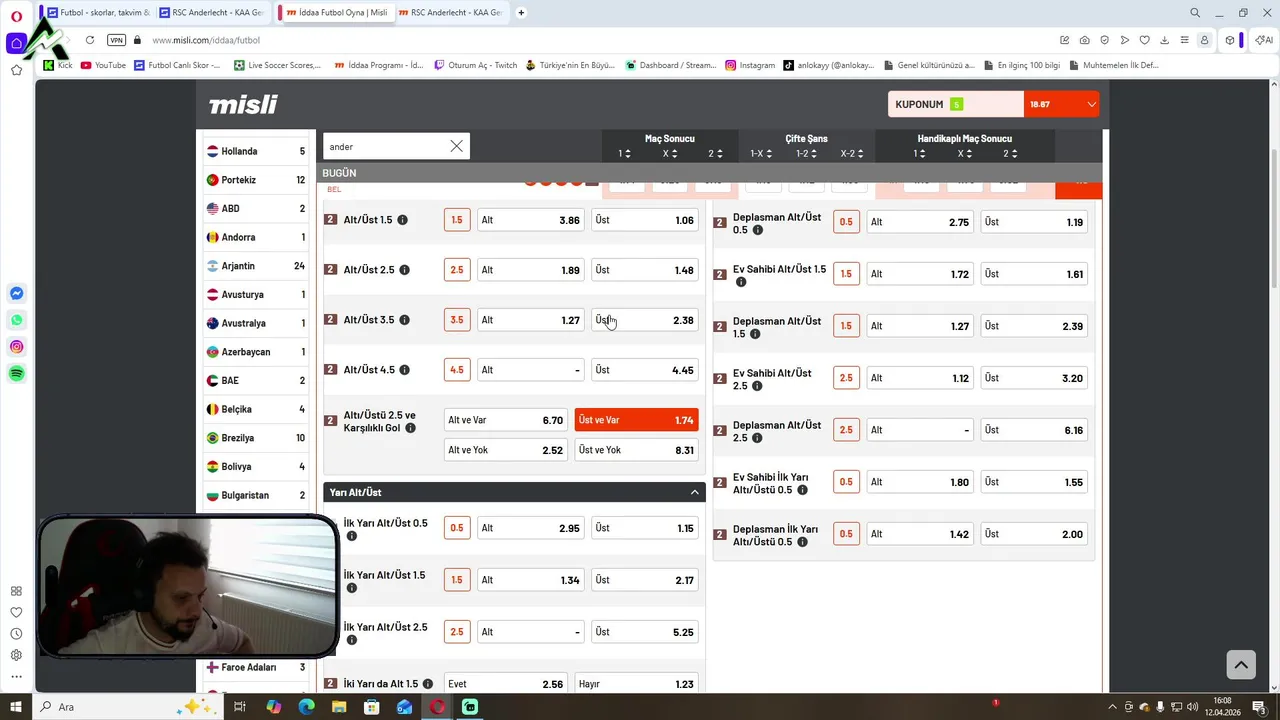The image size is (1280, 720).
Task: Select Üst 1.61 for Ev Sahibi Alt/Üst 1.5
Action: click(1034, 274)
